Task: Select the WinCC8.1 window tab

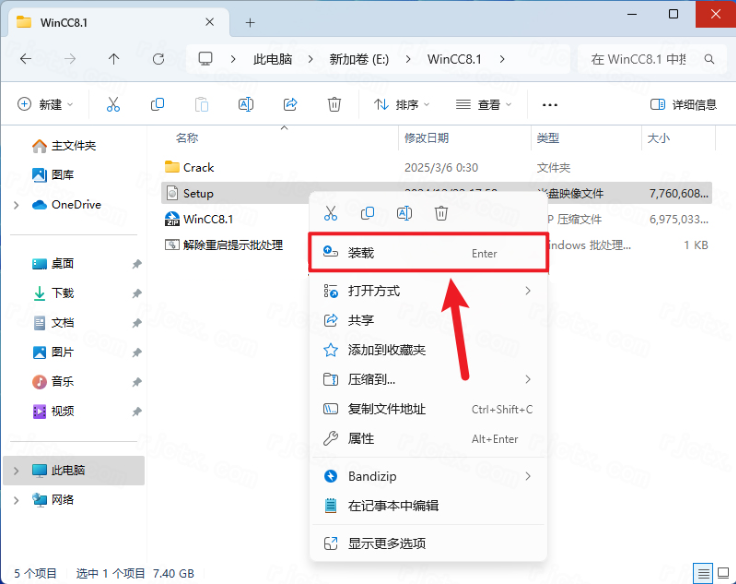Action: point(119,23)
